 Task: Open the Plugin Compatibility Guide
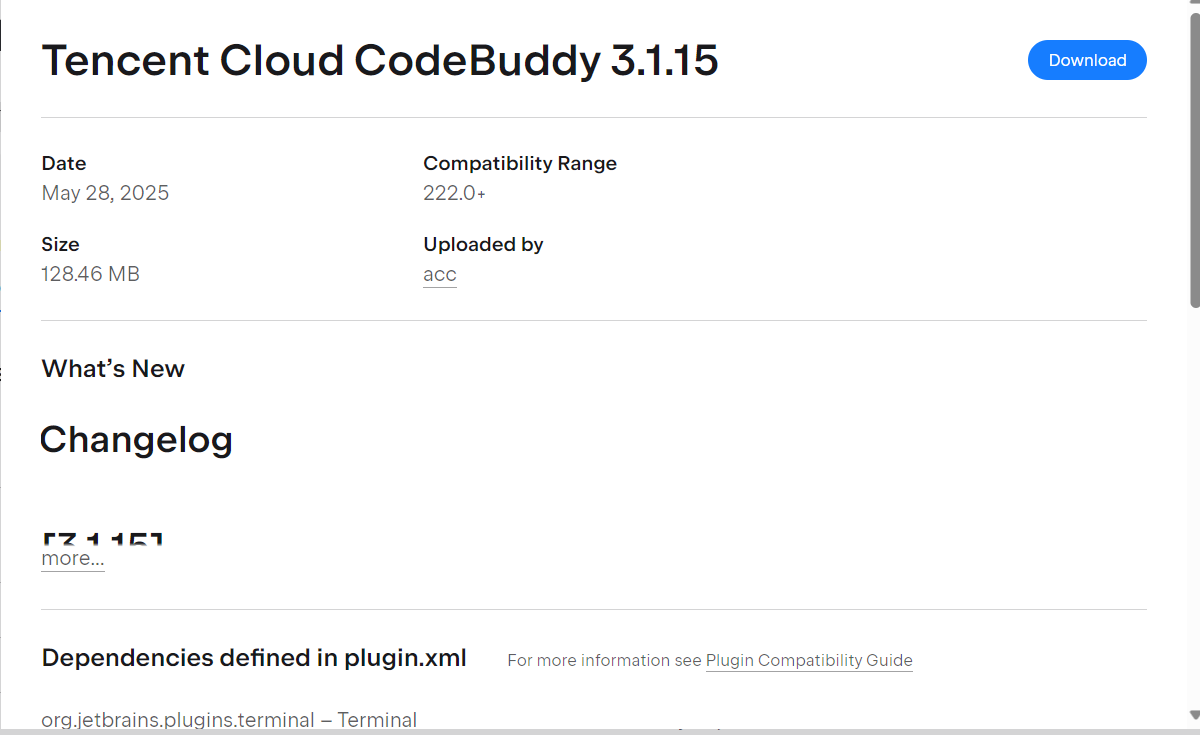(x=809, y=660)
